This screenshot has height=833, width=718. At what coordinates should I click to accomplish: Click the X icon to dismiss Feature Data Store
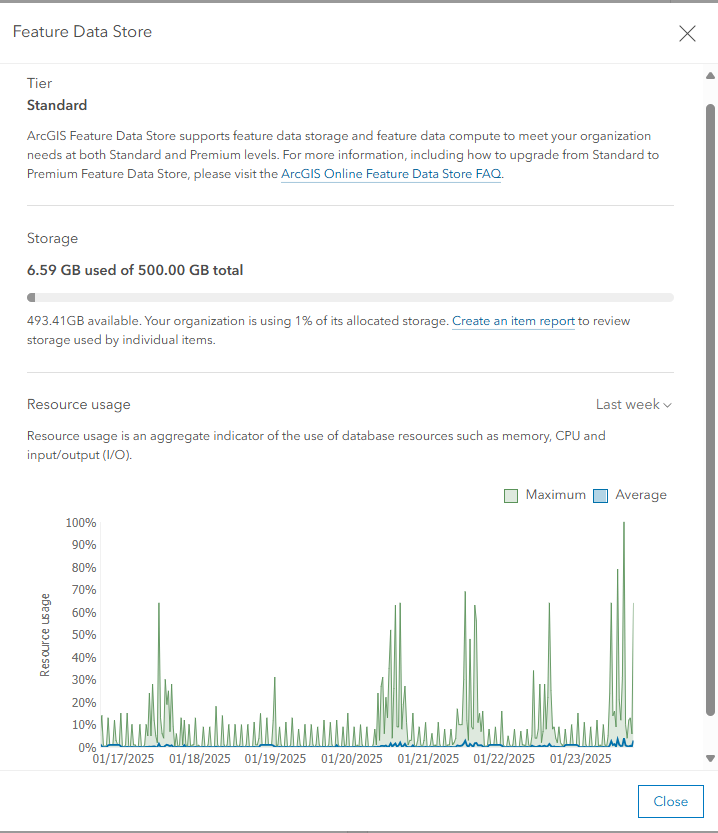coord(687,33)
